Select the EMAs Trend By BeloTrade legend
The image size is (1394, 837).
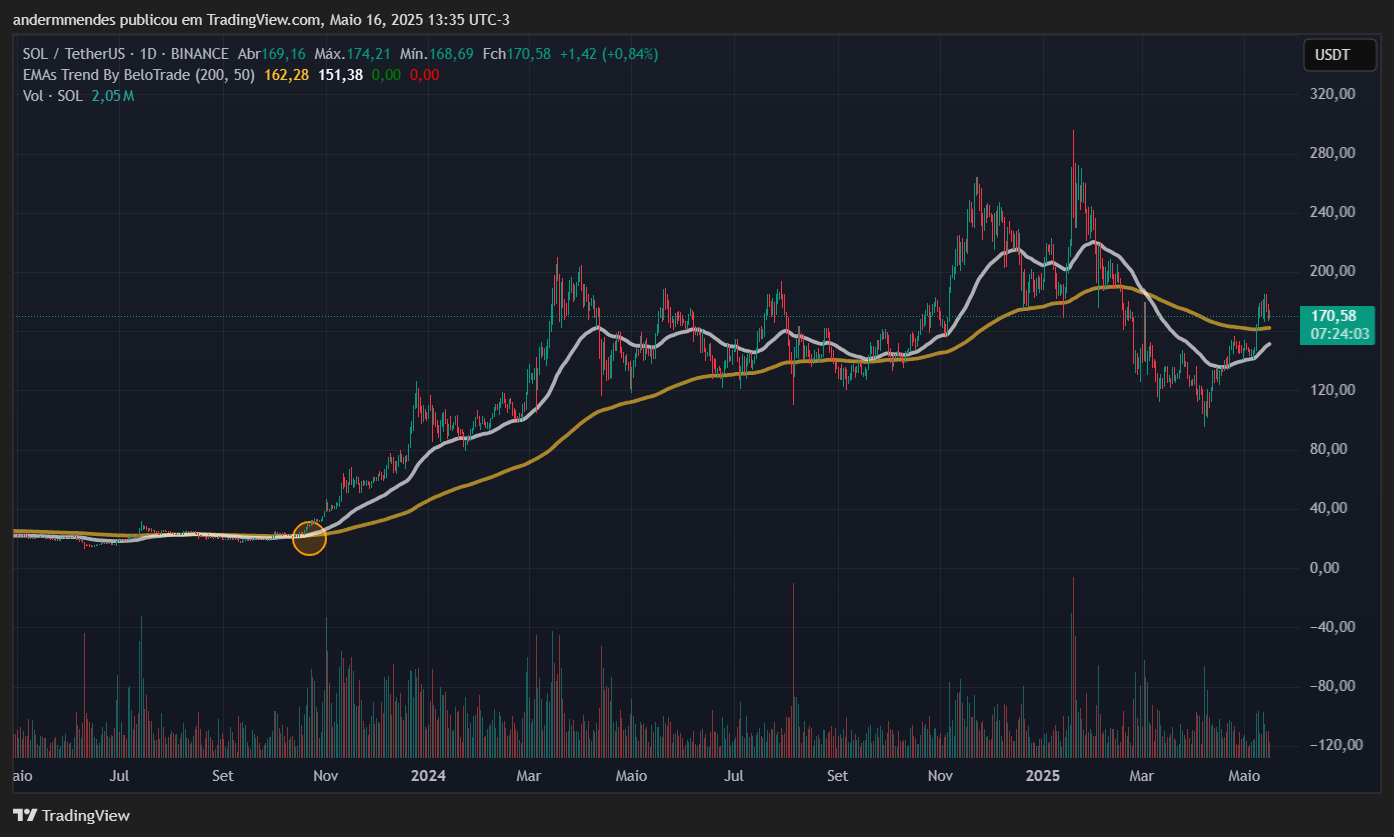[138, 75]
